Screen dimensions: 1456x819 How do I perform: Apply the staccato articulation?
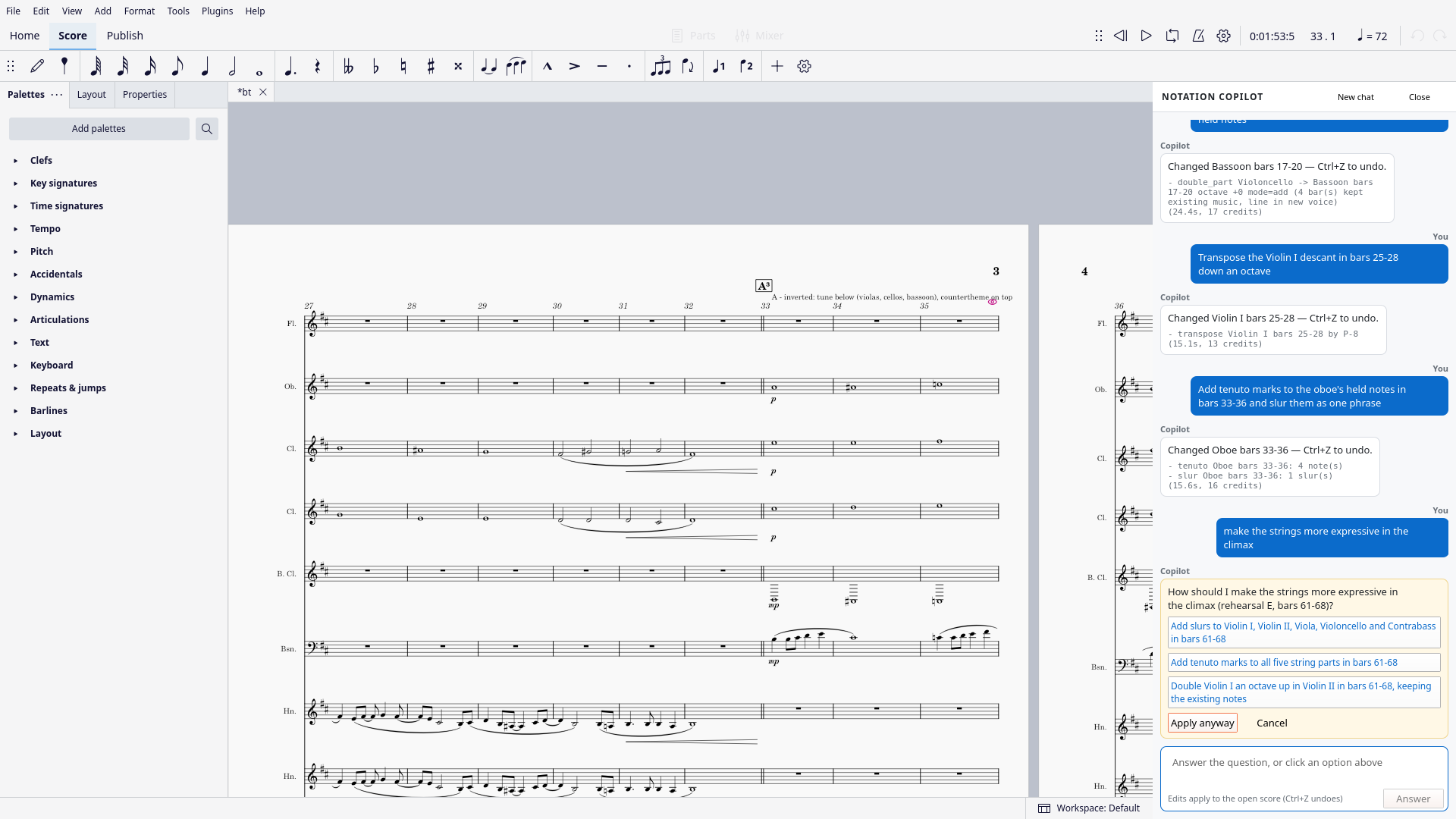(x=629, y=67)
